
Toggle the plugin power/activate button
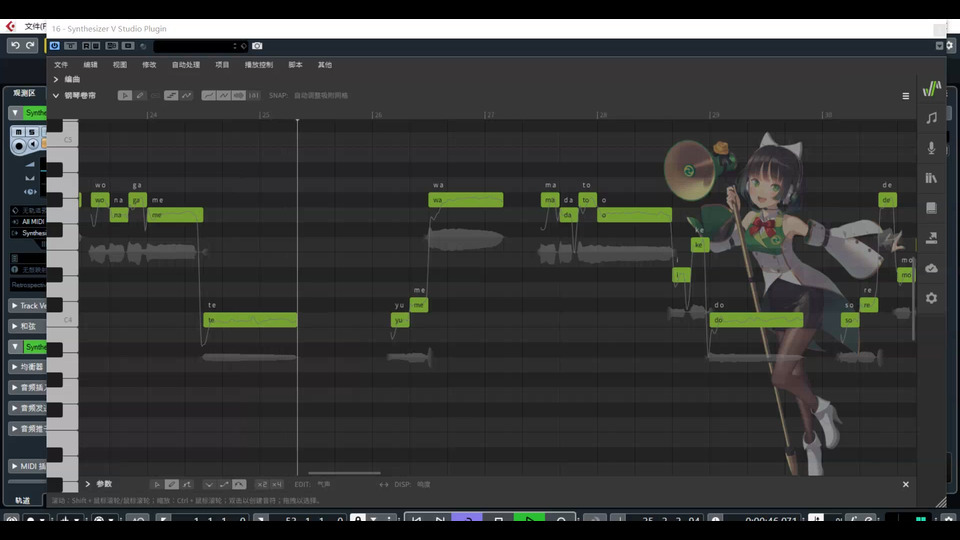pyautogui.click(x=54, y=46)
